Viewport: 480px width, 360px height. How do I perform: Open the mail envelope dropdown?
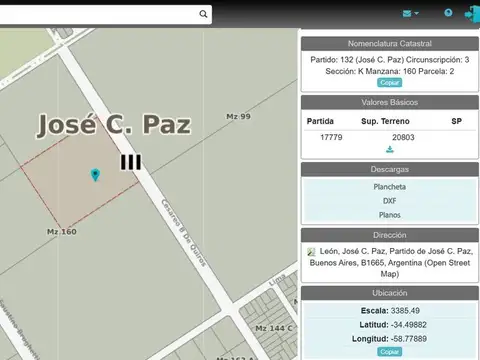coord(410,13)
